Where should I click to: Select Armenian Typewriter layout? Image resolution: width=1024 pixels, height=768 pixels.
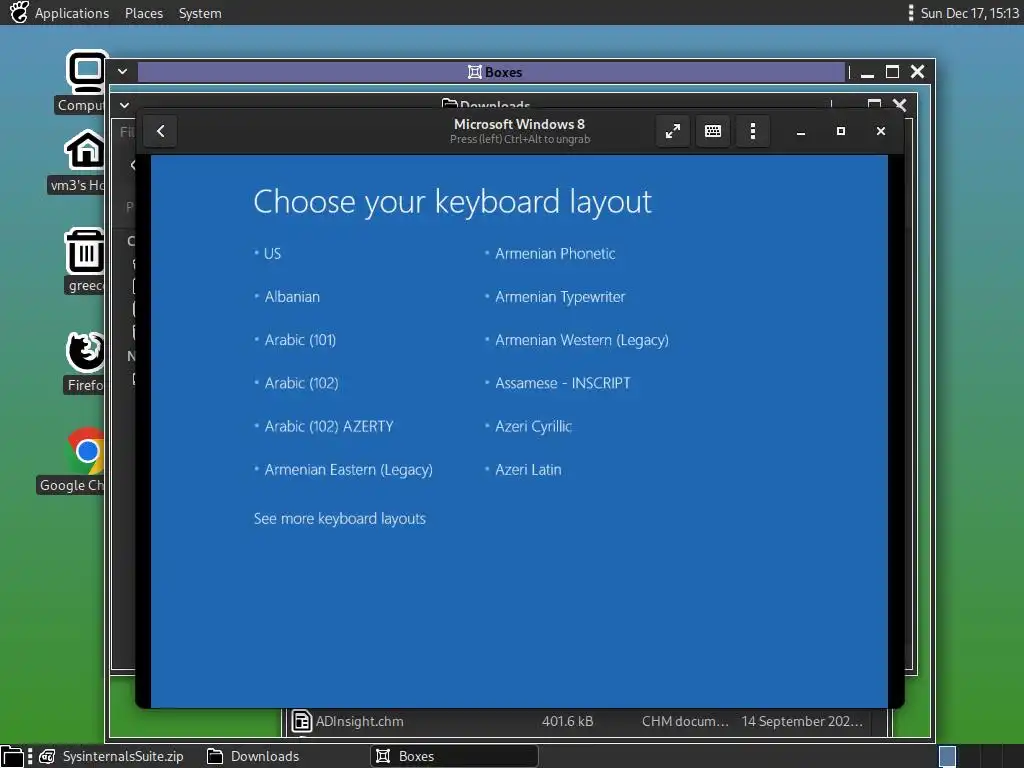pos(560,296)
